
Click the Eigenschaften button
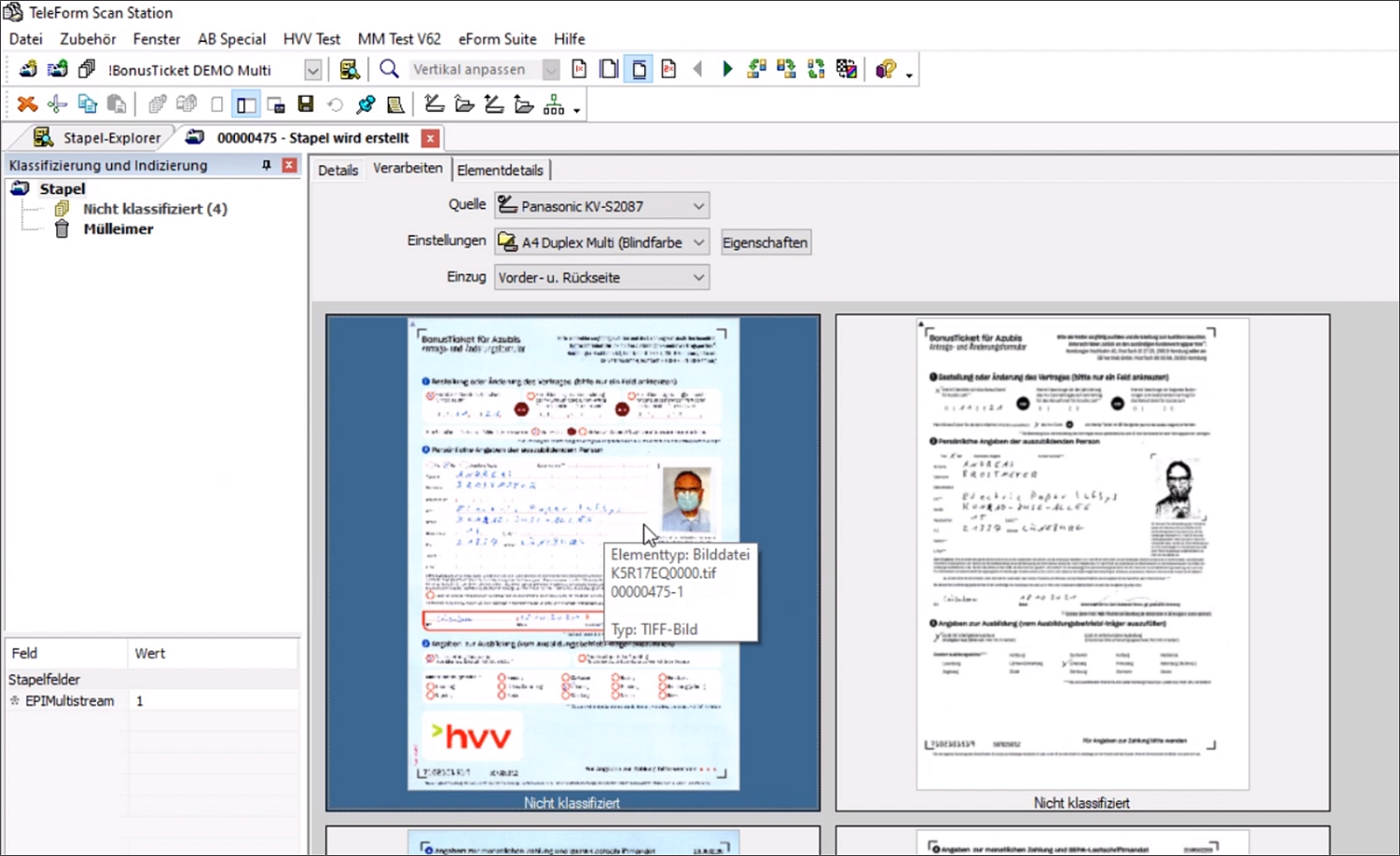point(765,242)
